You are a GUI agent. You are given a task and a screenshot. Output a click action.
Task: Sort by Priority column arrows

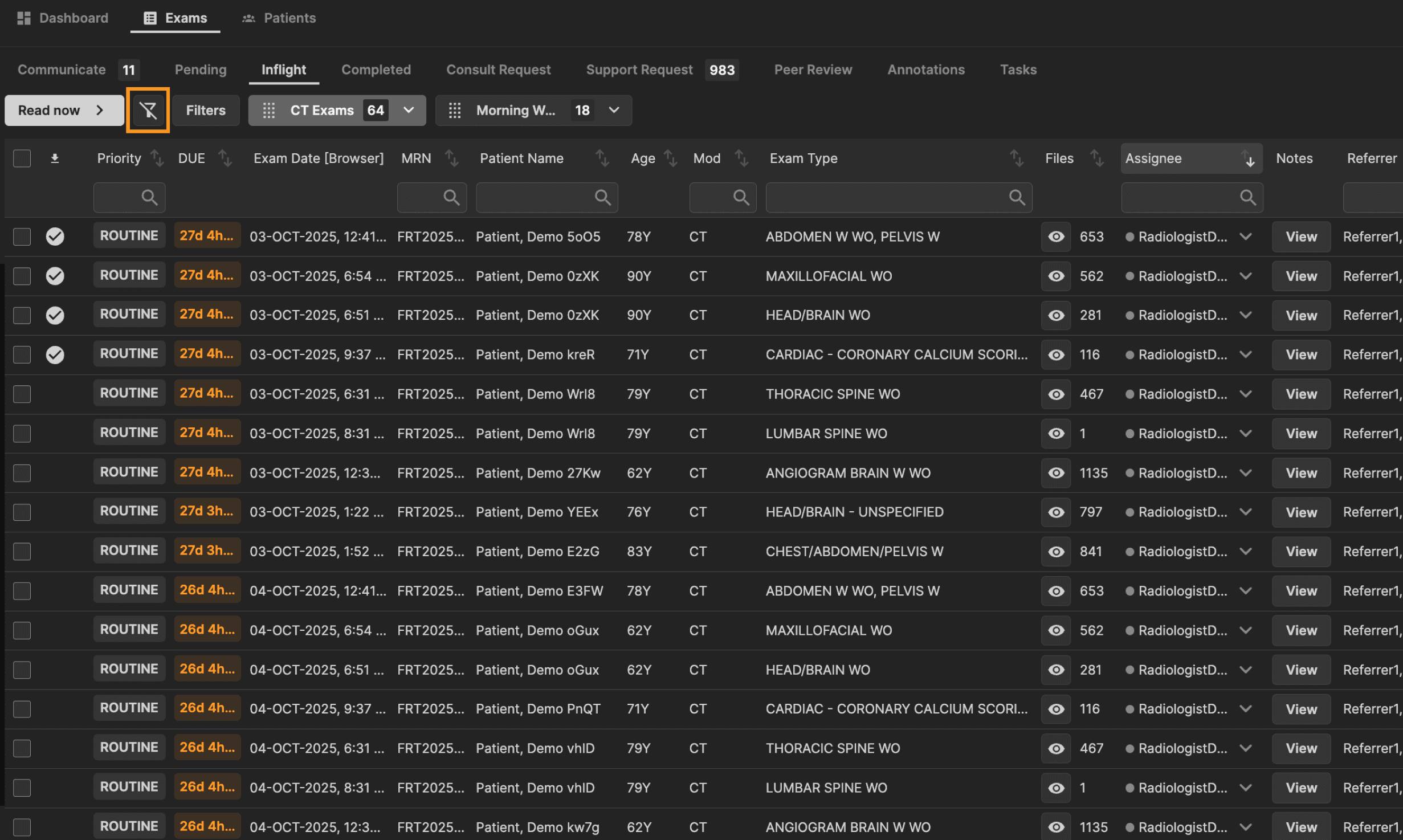(156, 158)
